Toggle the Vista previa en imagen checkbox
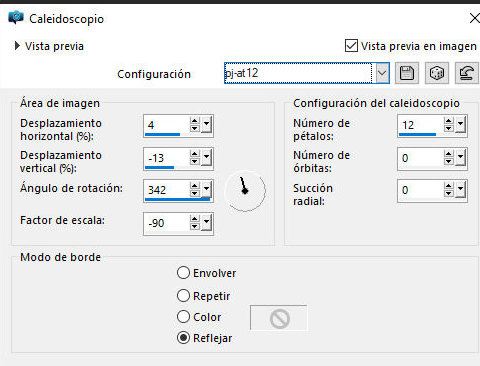Screen dimensions: 480x366 351,46
